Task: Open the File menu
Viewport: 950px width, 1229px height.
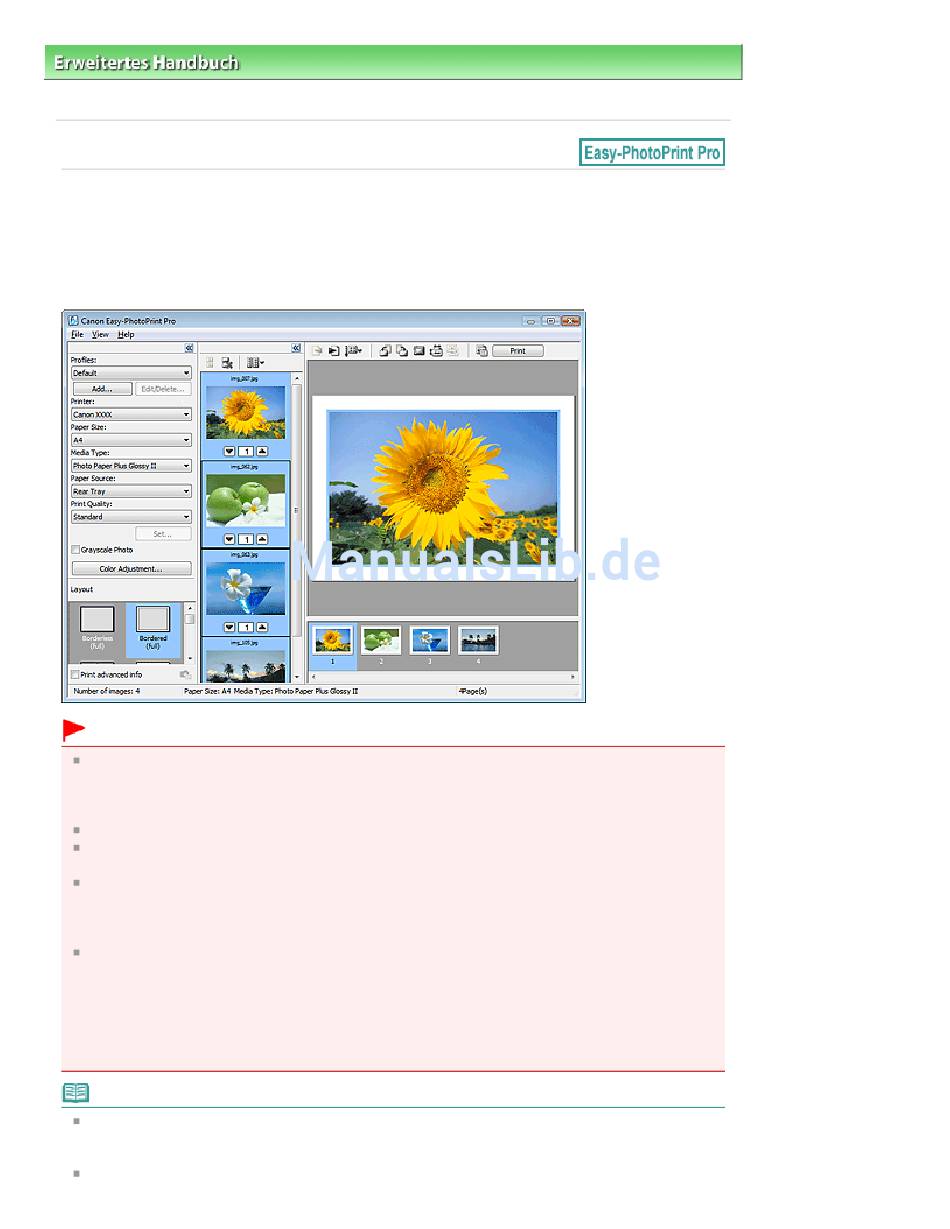Action: (x=77, y=335)
